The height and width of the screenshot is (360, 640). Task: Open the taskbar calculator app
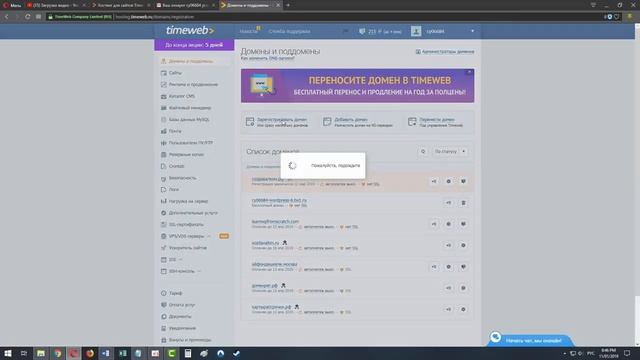point(188,353)
